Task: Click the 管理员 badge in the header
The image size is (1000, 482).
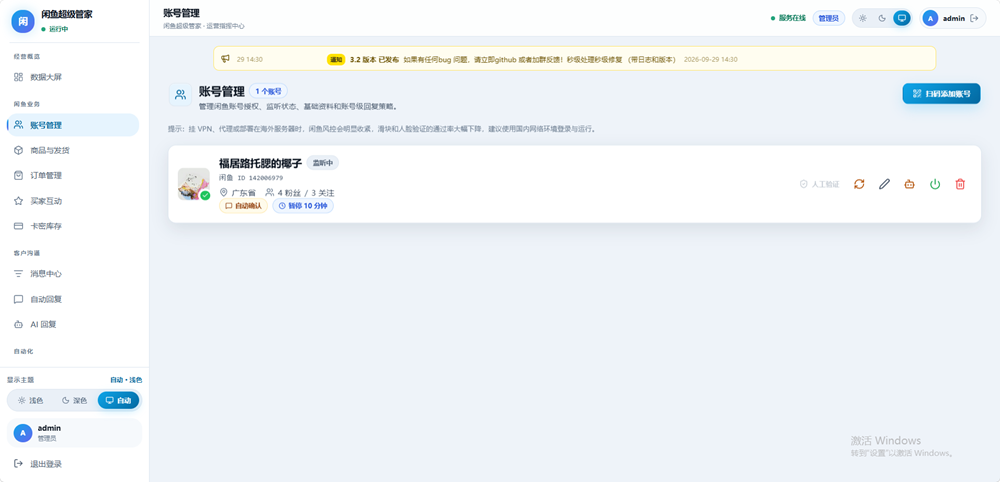Action: click(x=828, y=18)
